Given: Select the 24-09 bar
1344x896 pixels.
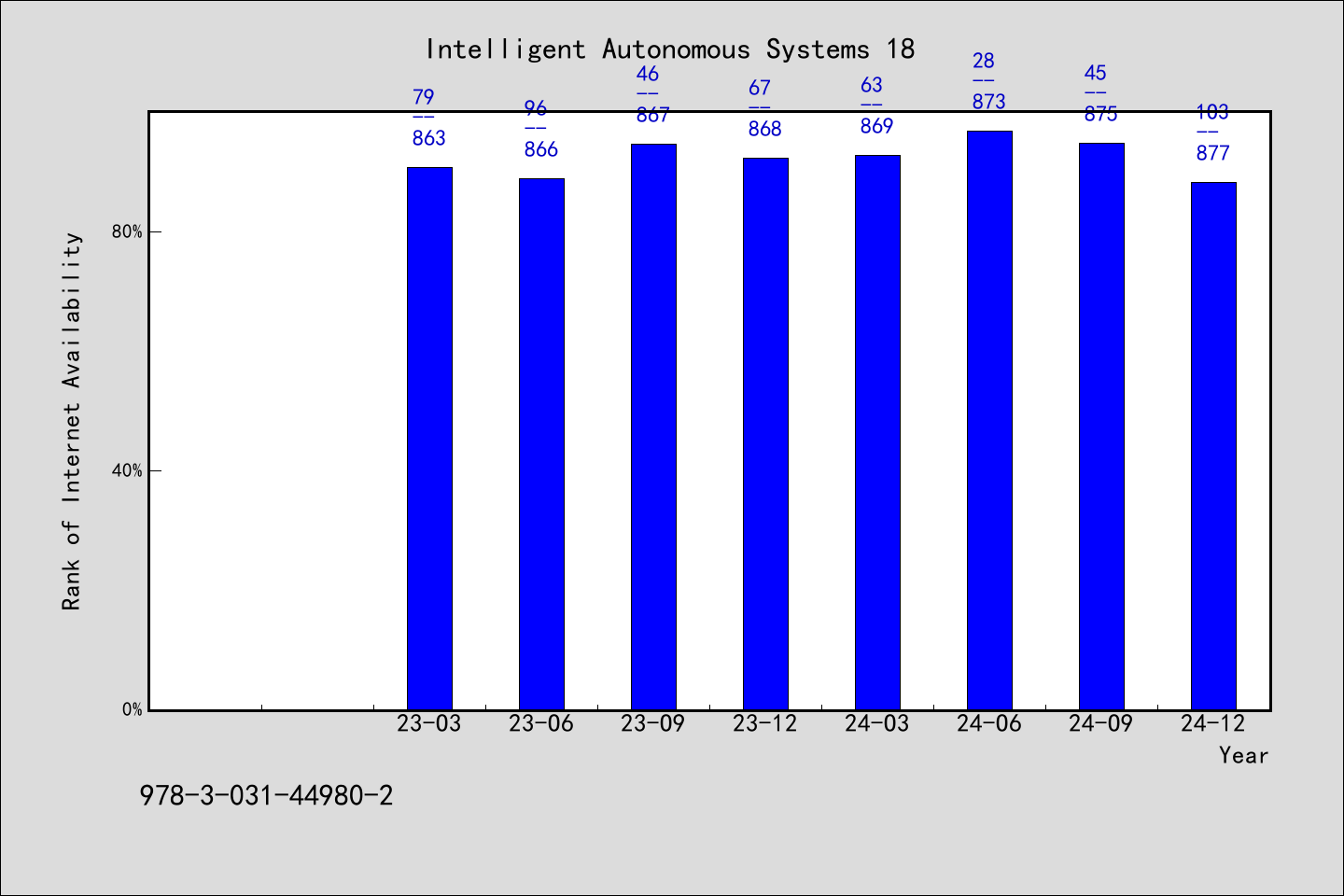Looking at the screenshot, I should (x=1101, y=427).
